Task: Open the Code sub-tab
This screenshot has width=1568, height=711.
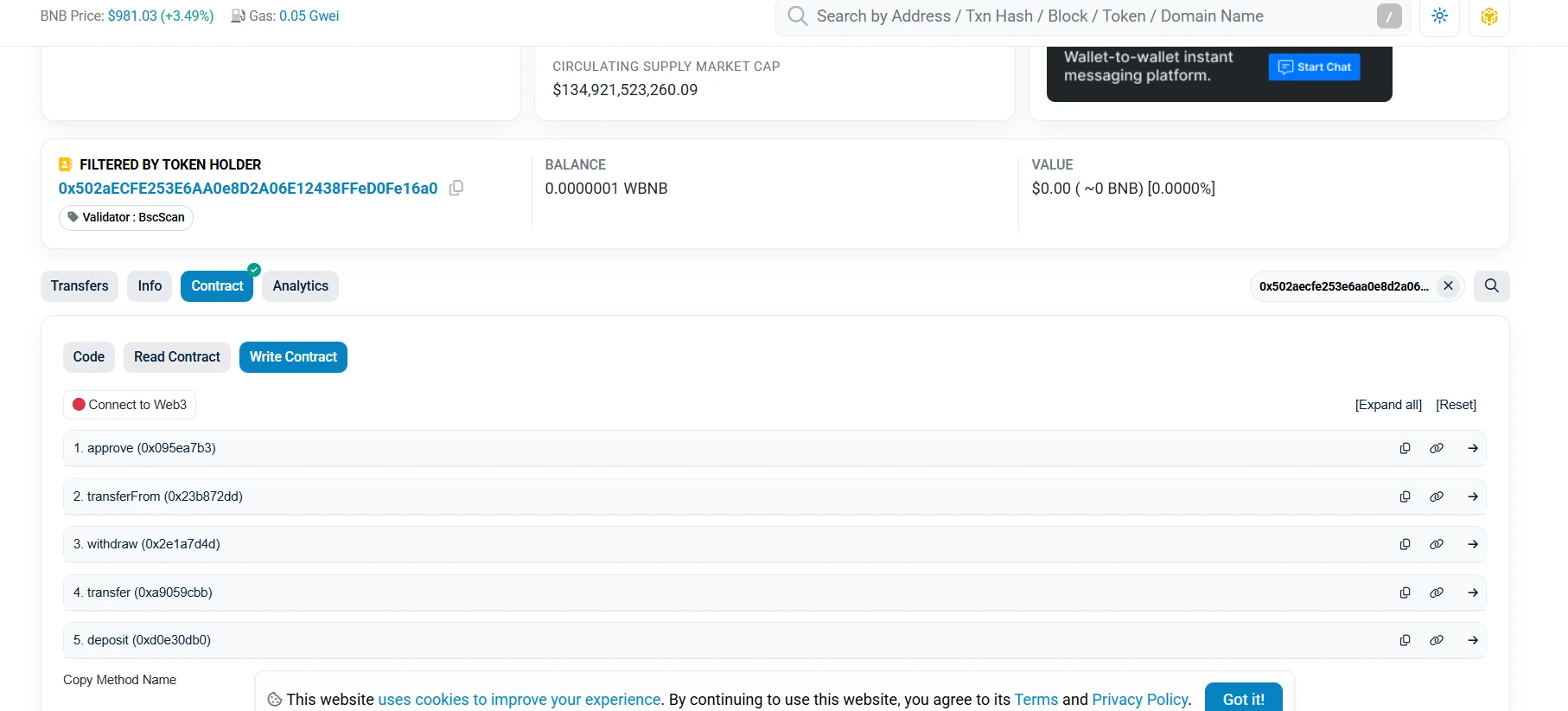Action: click(x=89, y=357)
